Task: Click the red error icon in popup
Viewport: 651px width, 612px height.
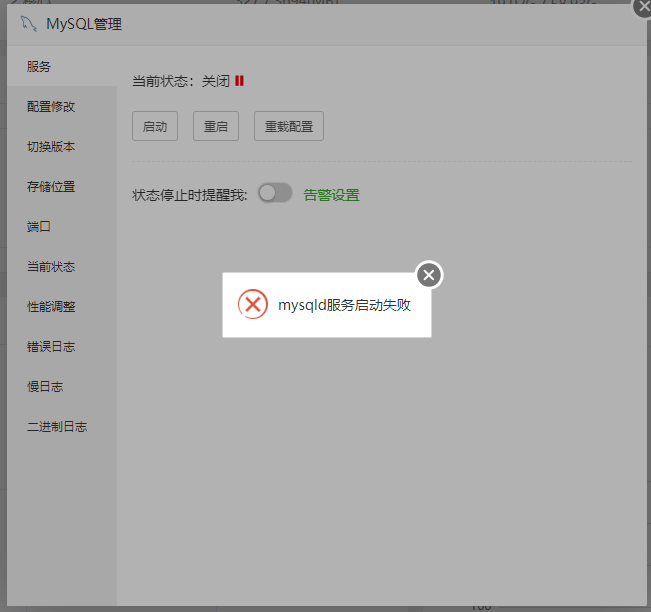Action: tap(252, 304)
